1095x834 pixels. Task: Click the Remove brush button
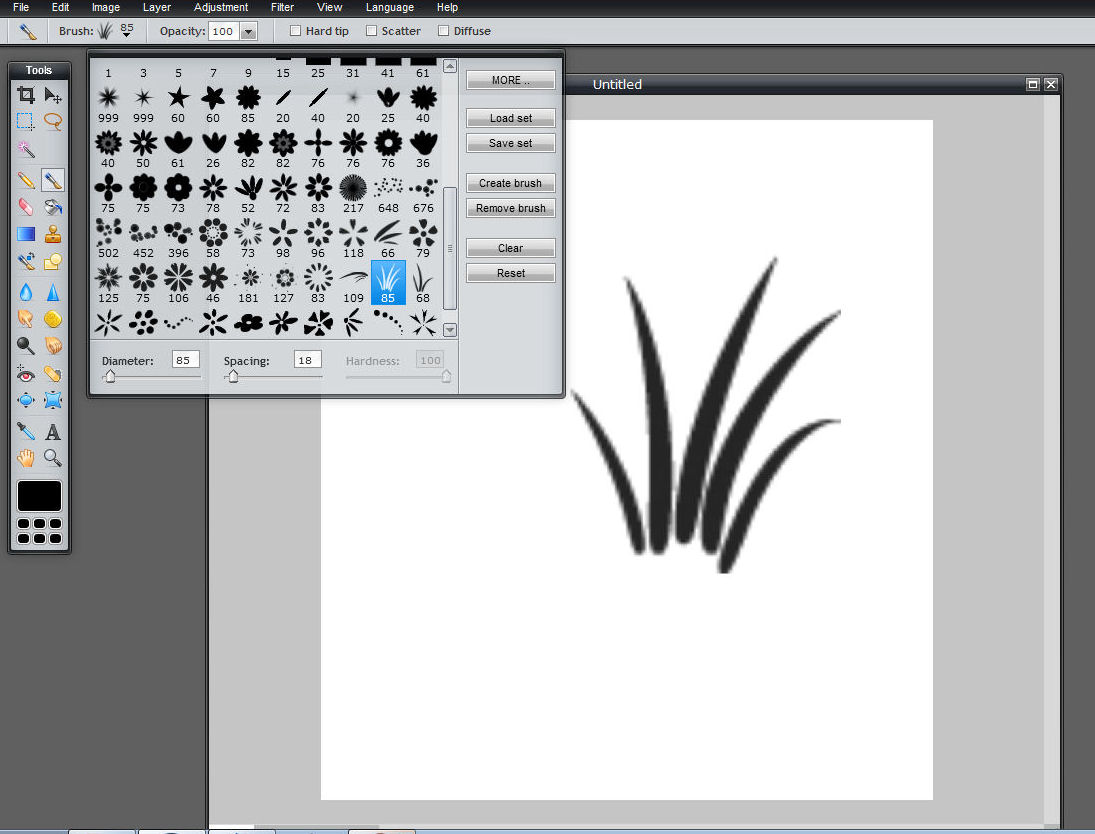point(510,208)
